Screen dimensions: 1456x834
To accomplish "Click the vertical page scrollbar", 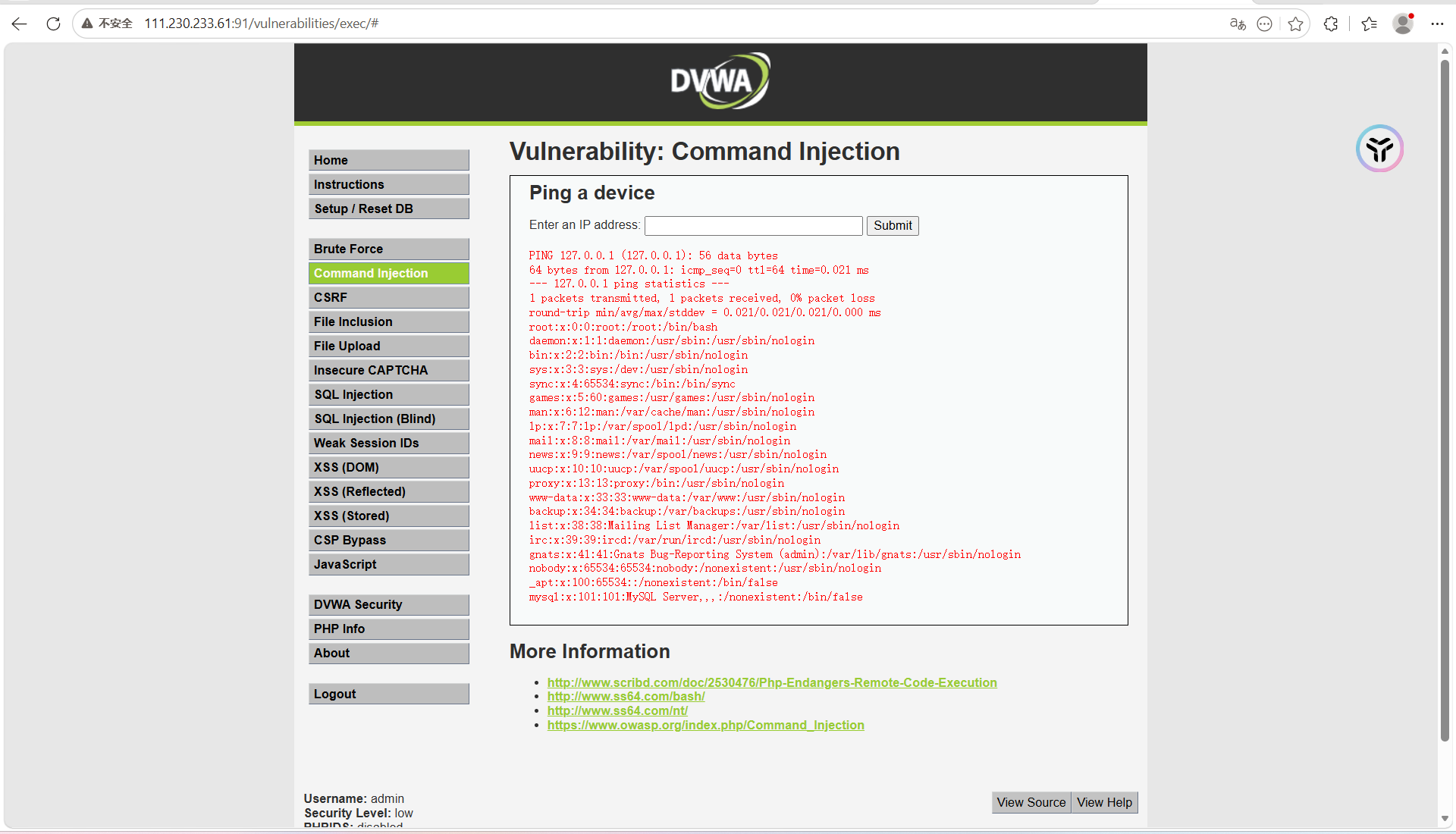I will click(1445, 400).
